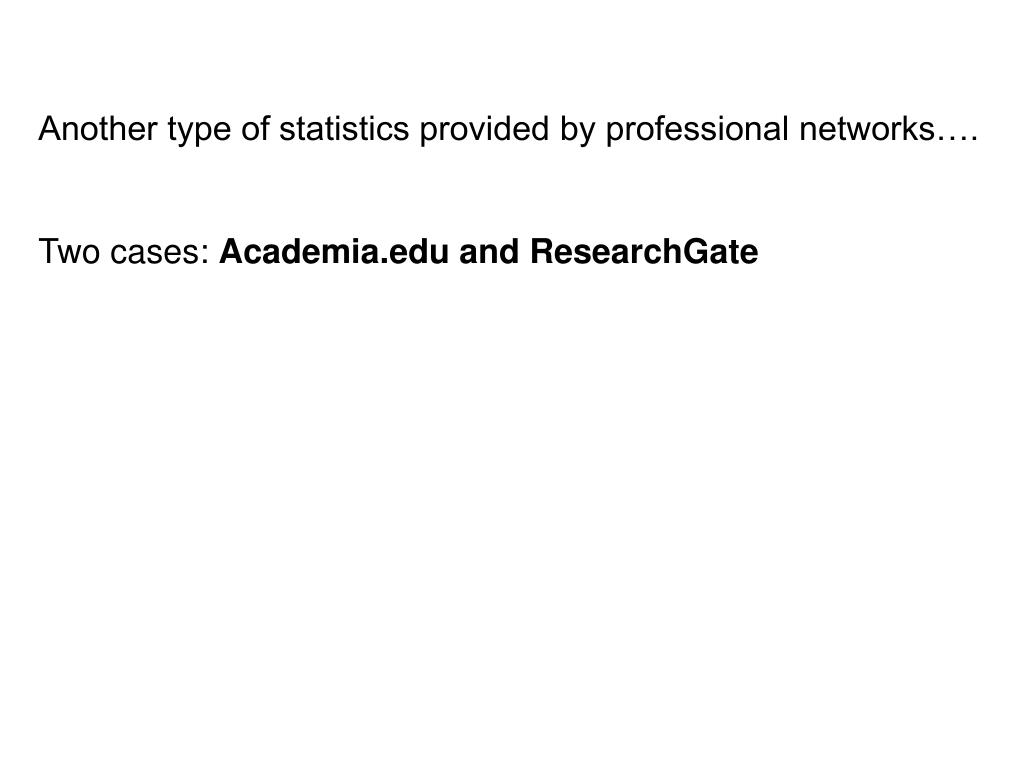This screenshot has width=1024, height=768.
Task: Click the bold "ResearchGate" text
Action: click(644, 253)
